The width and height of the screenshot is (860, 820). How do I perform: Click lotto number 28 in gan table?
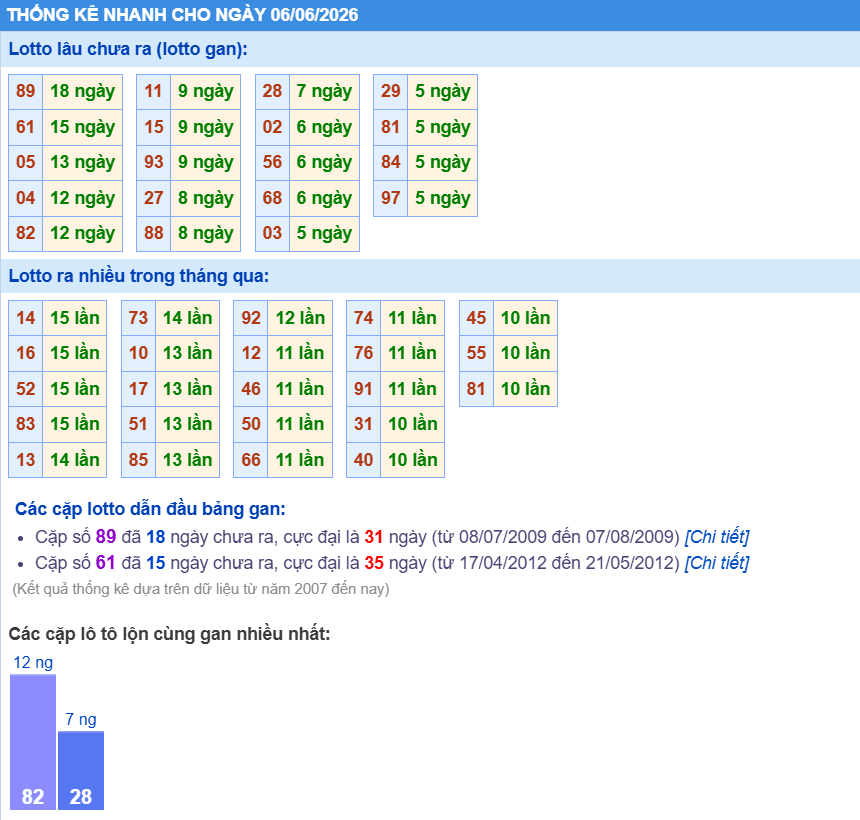point(272,91)
